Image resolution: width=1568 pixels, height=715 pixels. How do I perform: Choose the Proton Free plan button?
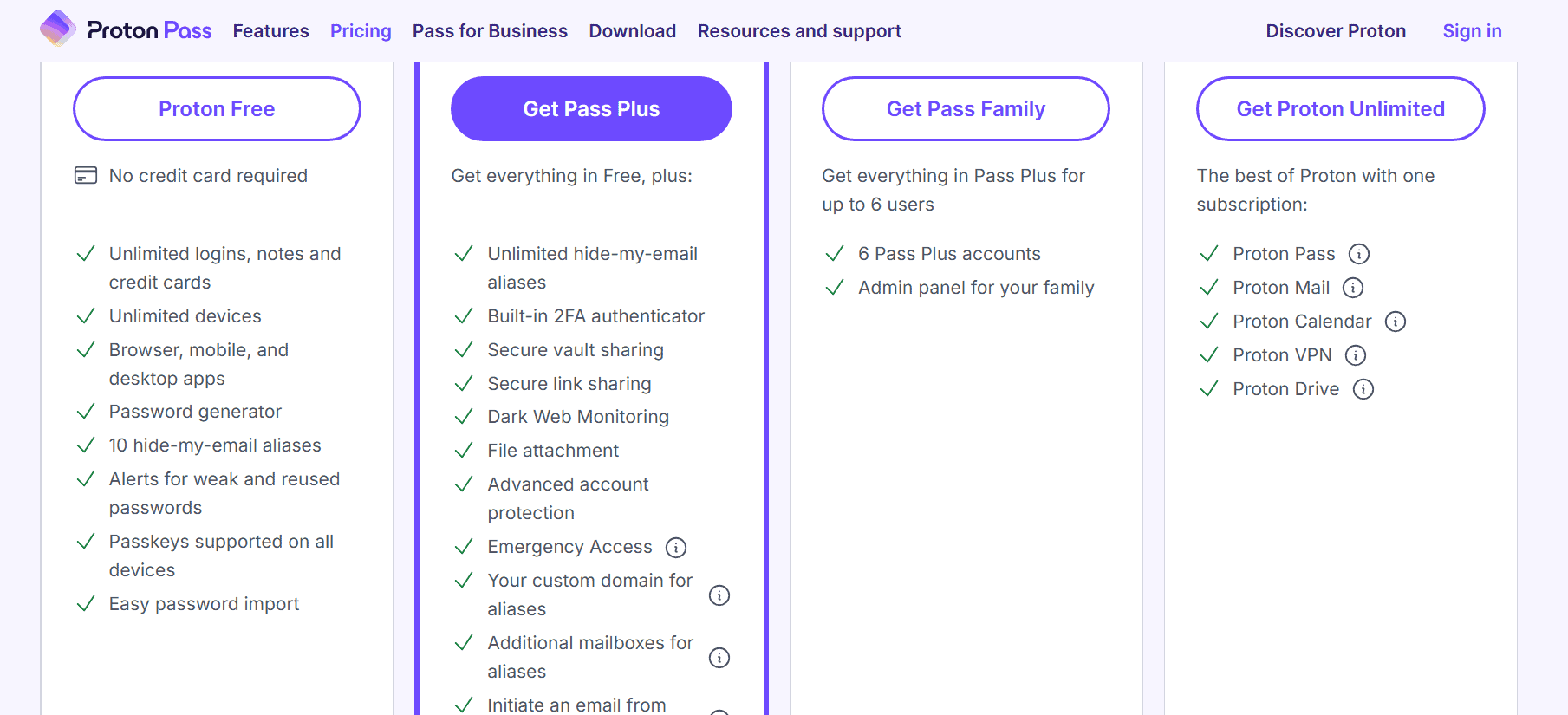pyautogui.click(x=217, y=109)
